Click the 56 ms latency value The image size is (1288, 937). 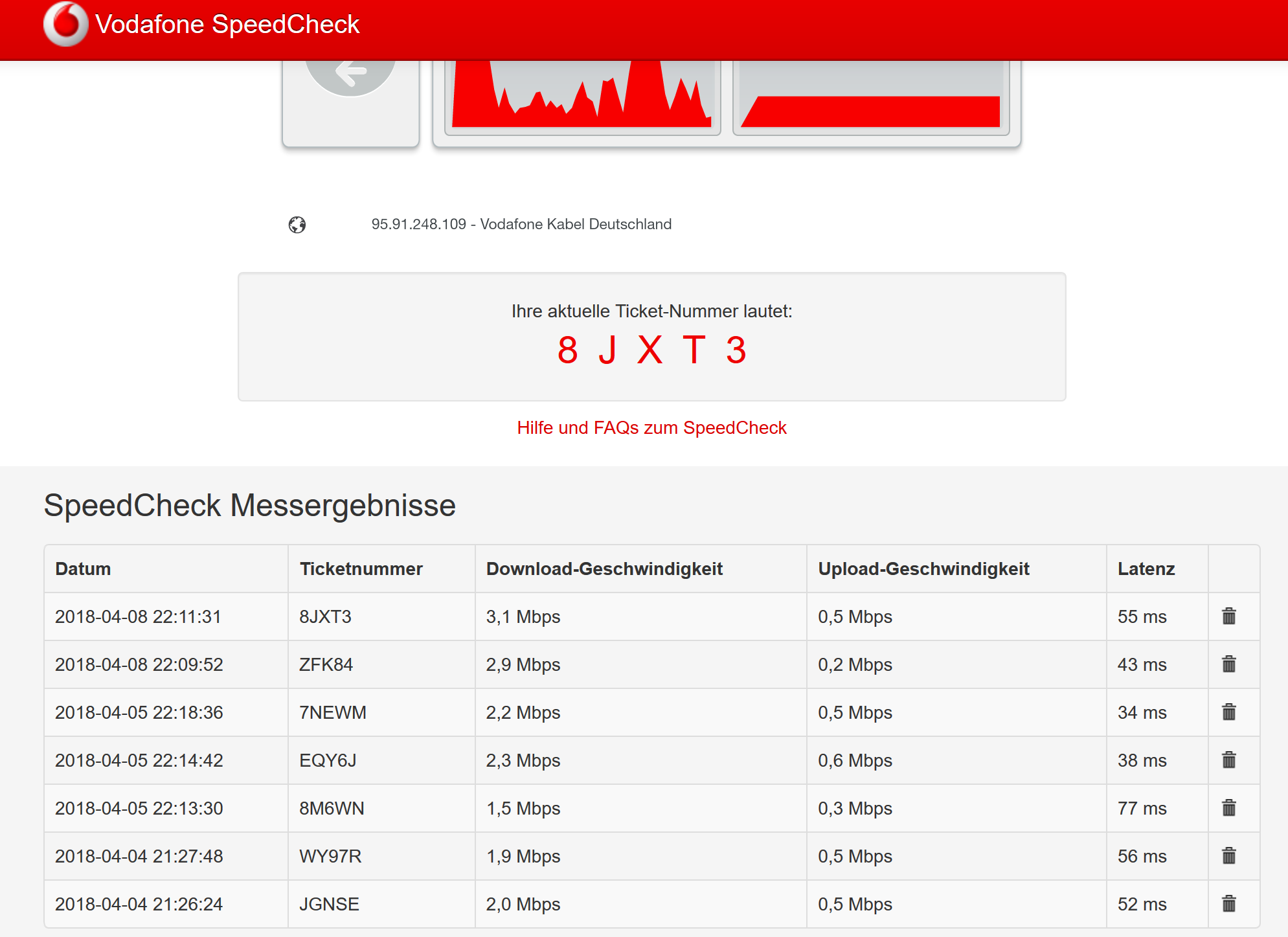[1142, 856]
